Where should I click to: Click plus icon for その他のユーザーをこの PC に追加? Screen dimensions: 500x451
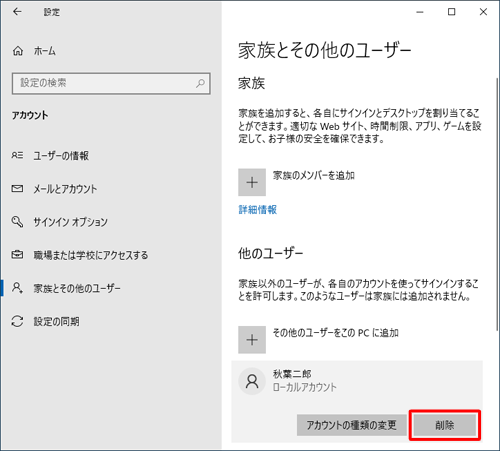[252, 340]
